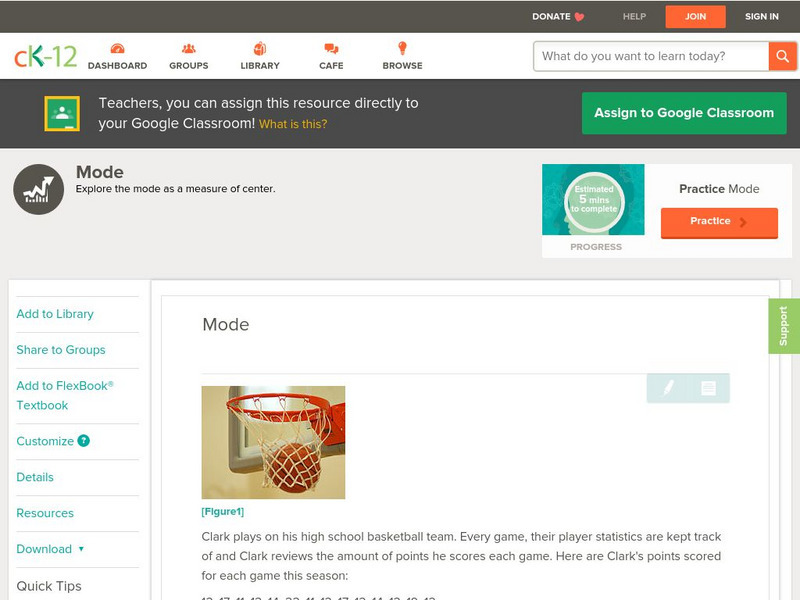Click Assign to Google Classroom button
Image resolution: width=800 pixels, height=600 pixels.
(684, 113)
